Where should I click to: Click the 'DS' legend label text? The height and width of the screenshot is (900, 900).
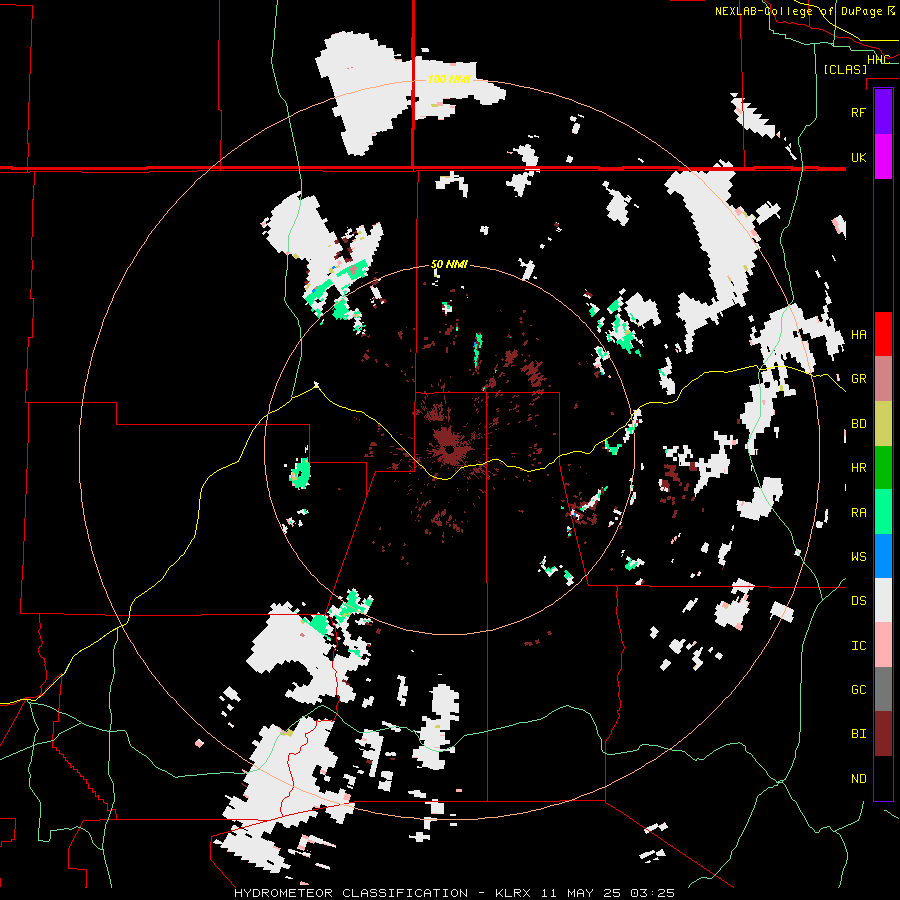(858, 601)
